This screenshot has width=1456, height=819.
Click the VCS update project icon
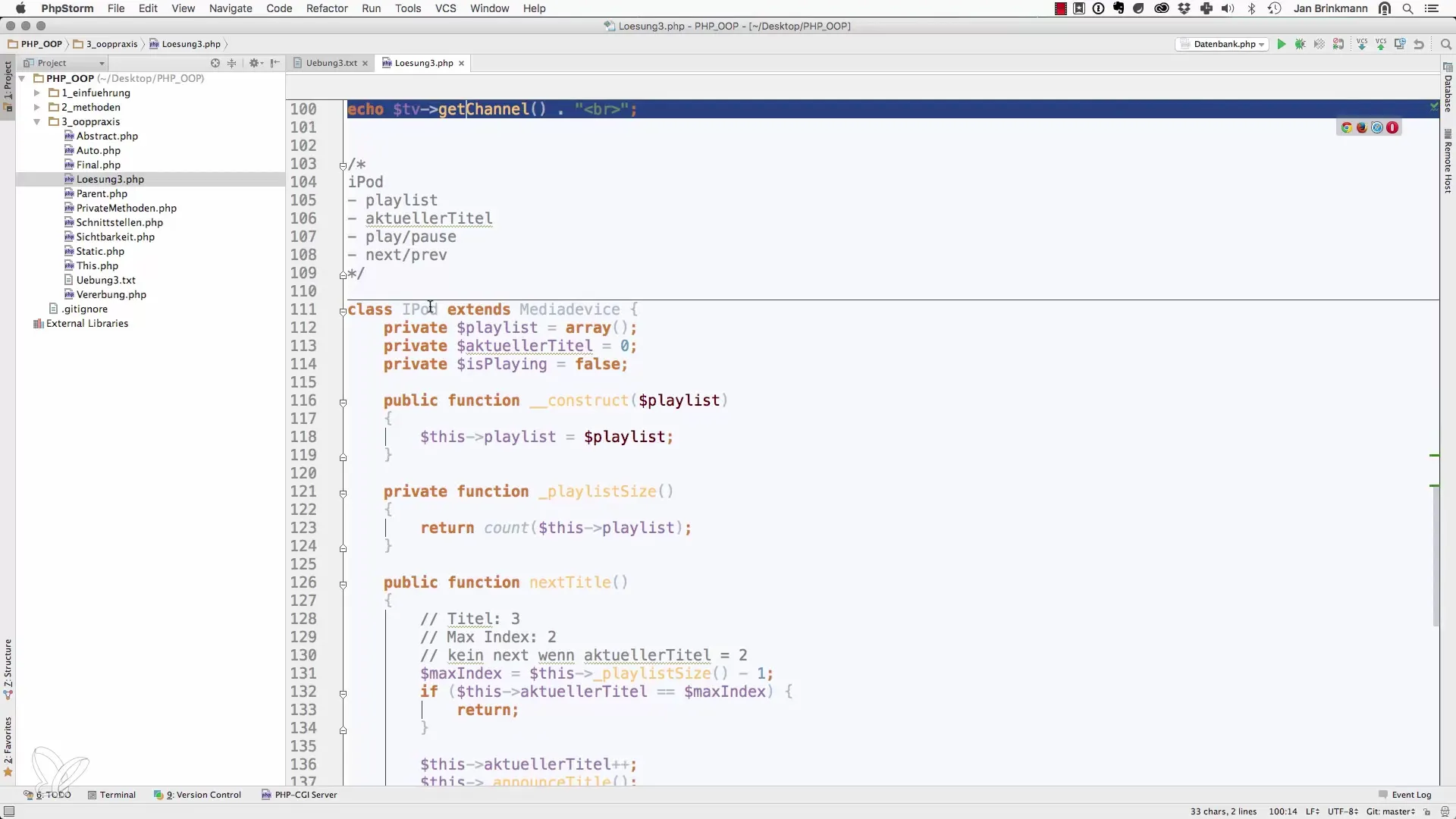pos(1362,44)
